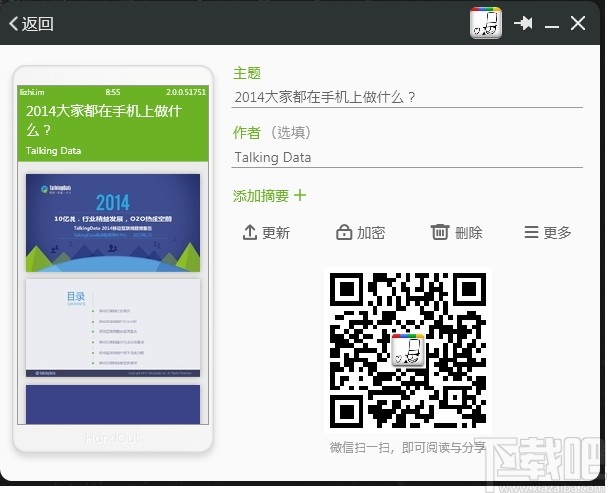
Task: Edit the 主题 title input field
Action: [x=407, y=97]
